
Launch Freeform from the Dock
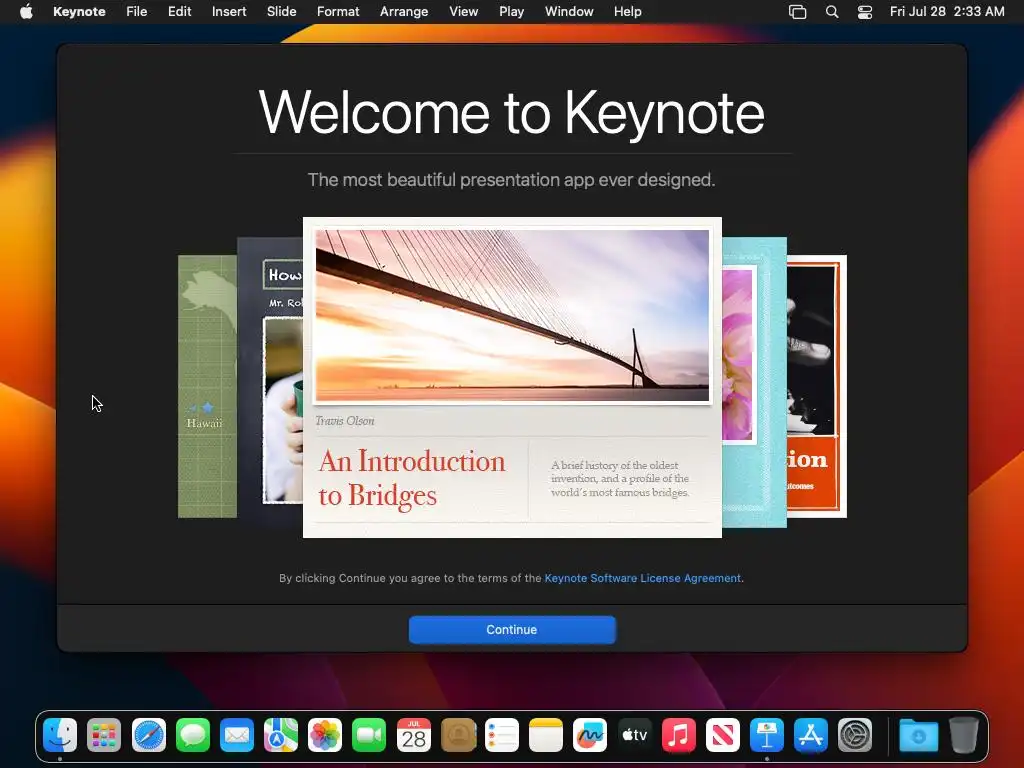tap(590, 735)
